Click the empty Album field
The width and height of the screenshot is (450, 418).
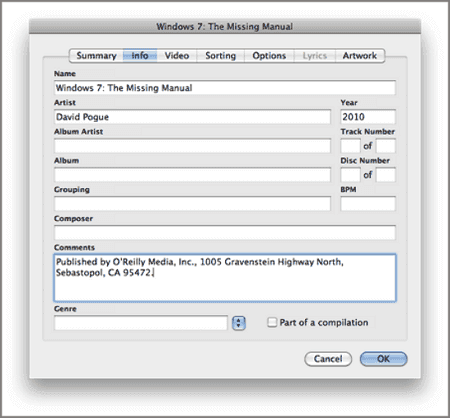tap(192, 175)
